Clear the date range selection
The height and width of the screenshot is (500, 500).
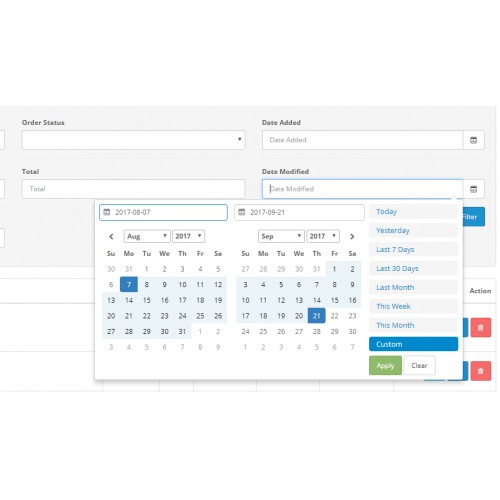419,366
